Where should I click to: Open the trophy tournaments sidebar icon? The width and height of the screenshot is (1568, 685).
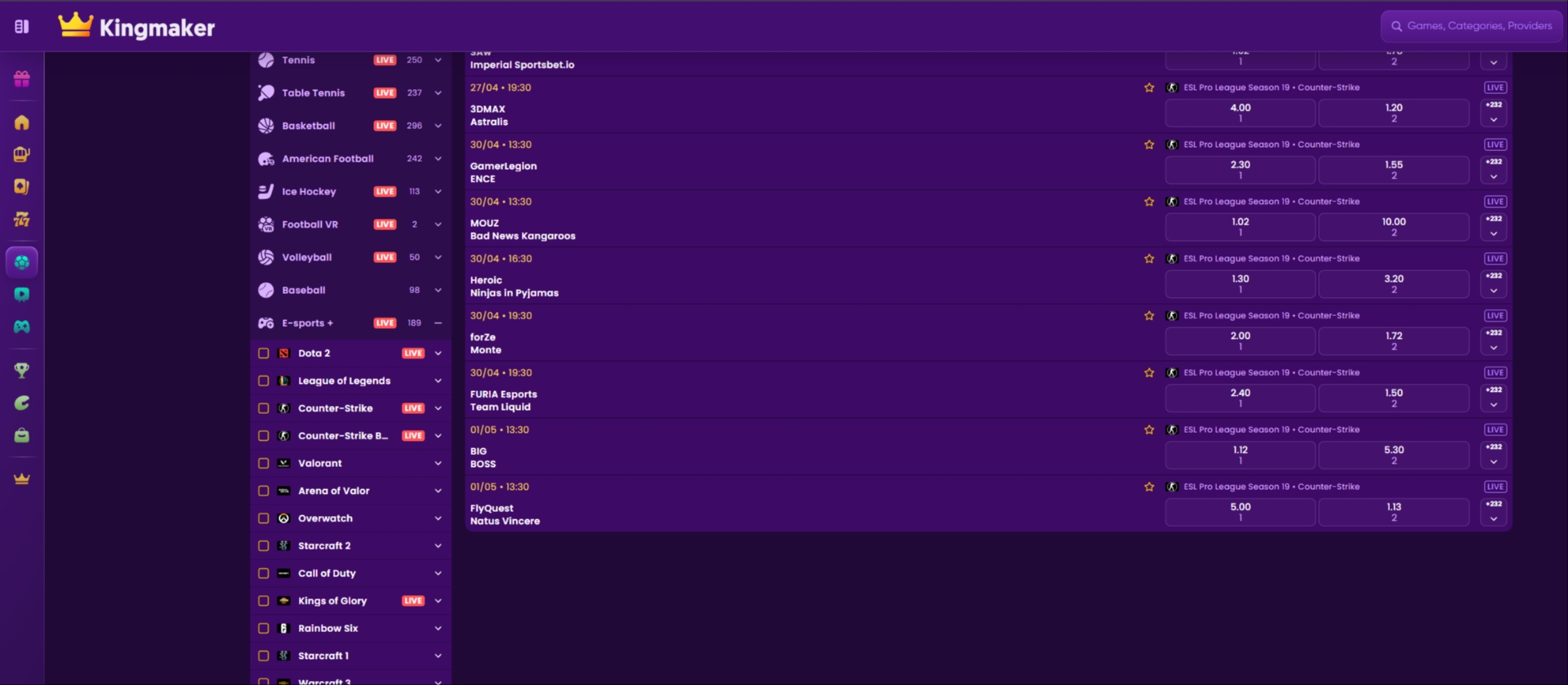pos(22,371)
